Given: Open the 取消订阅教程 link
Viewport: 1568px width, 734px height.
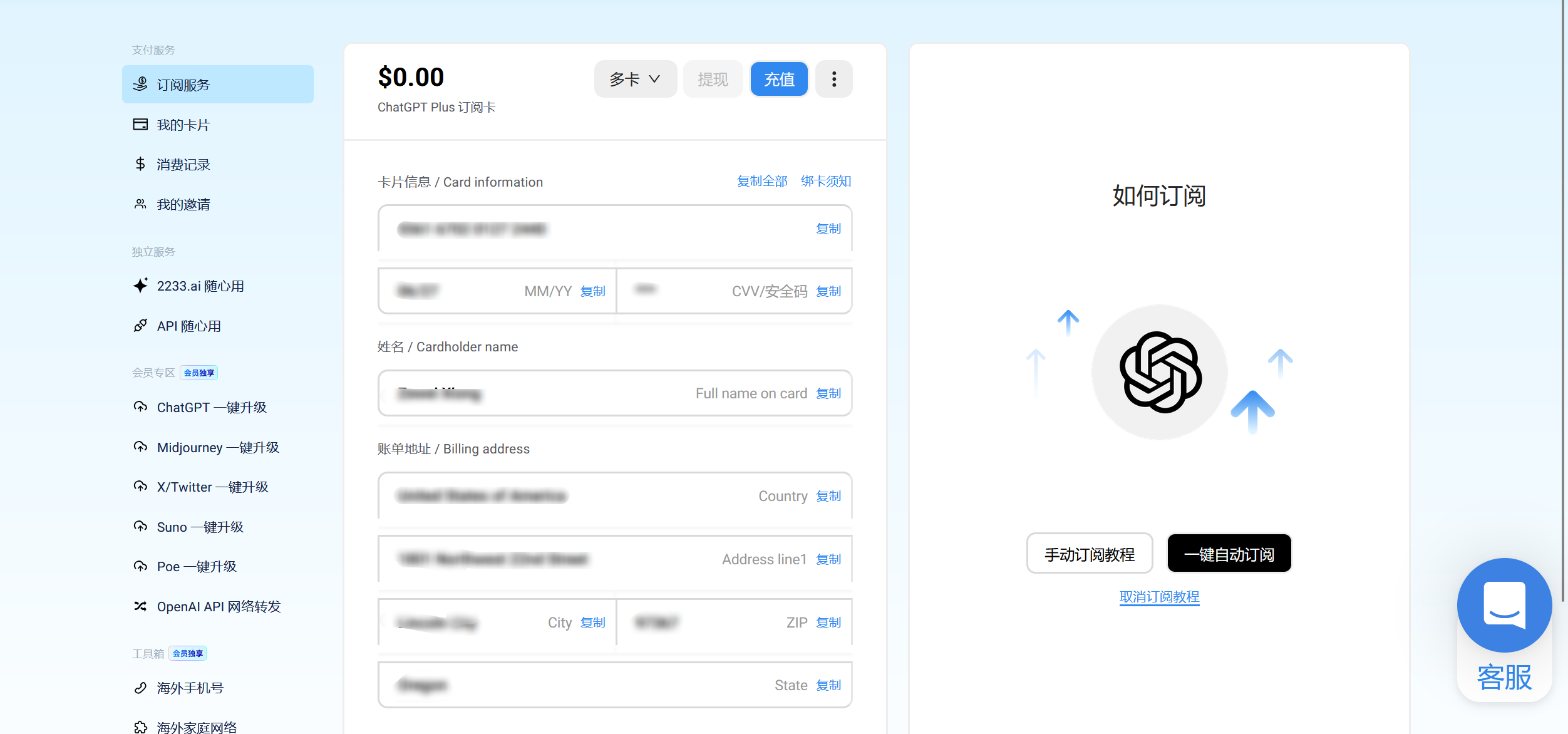Looking at the screenshot, I should 1159,597.
